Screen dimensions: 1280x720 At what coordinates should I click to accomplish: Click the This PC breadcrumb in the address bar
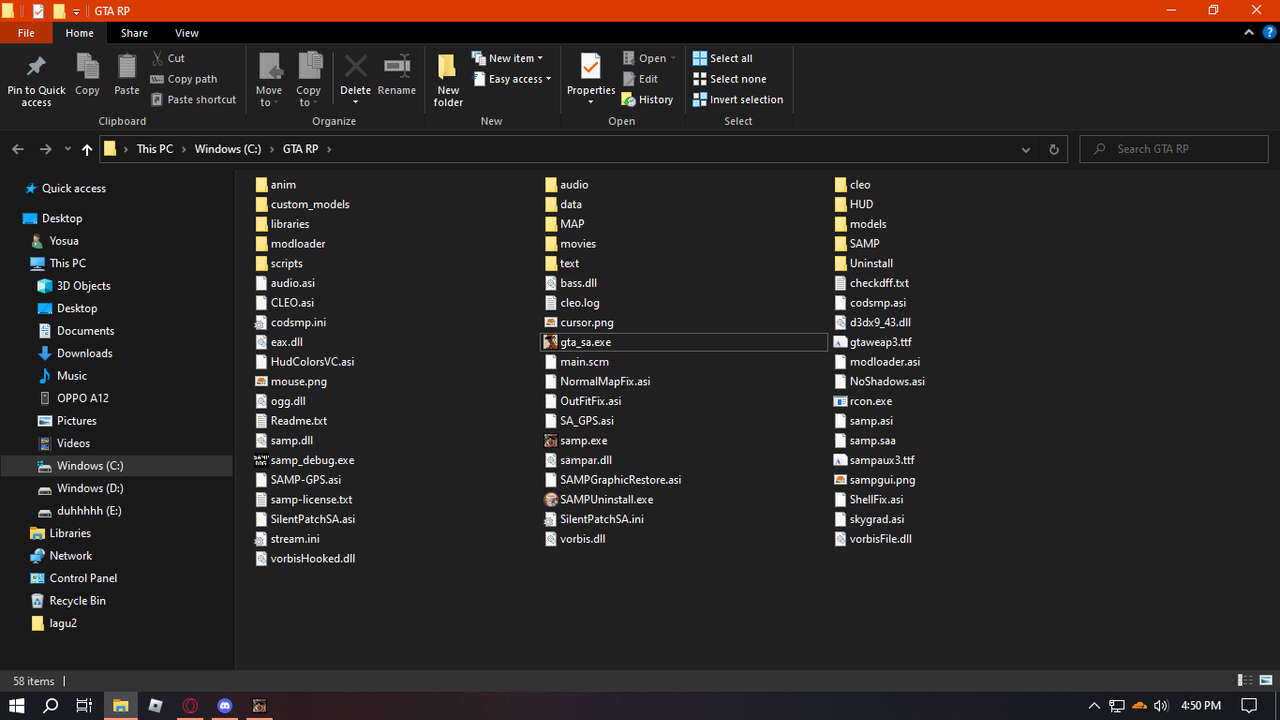click(x=155, y=149)
